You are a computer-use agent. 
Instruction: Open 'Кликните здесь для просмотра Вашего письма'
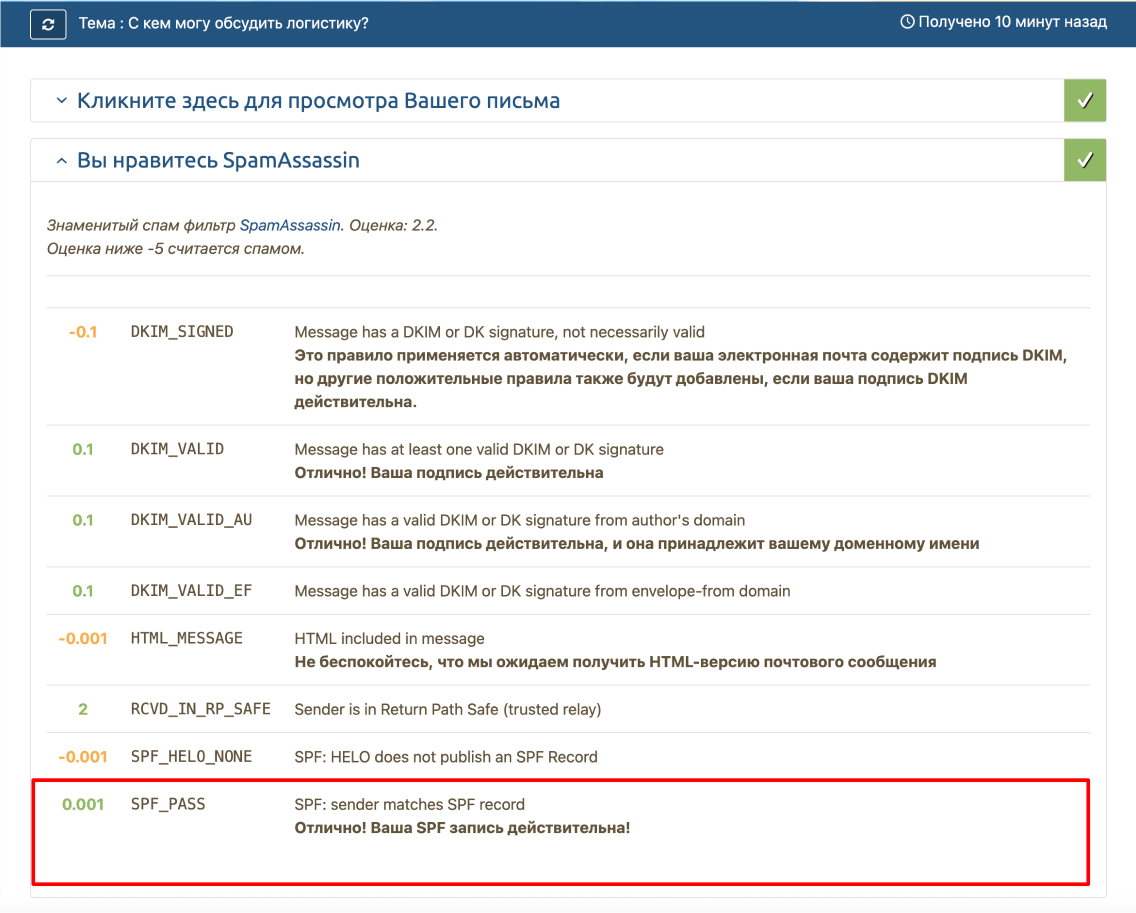click(318, 101)
